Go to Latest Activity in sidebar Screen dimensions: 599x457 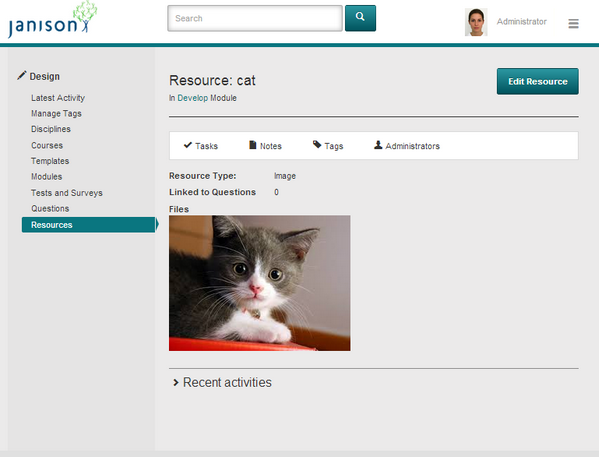[58, 98]
